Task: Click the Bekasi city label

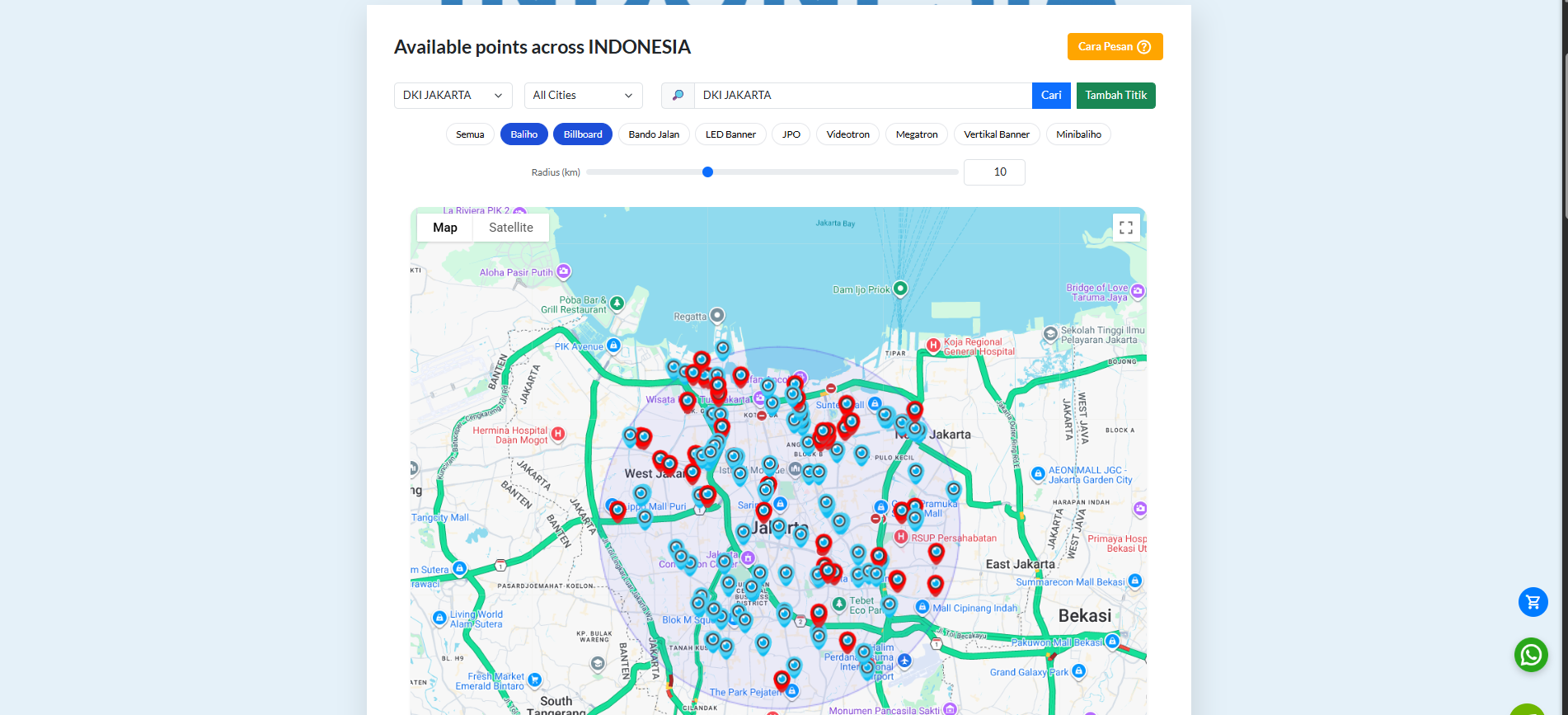Action: tap(1085, 616)
